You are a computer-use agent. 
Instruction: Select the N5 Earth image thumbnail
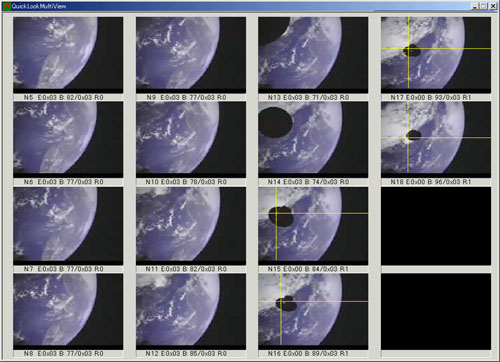click(x=68, y=55)
